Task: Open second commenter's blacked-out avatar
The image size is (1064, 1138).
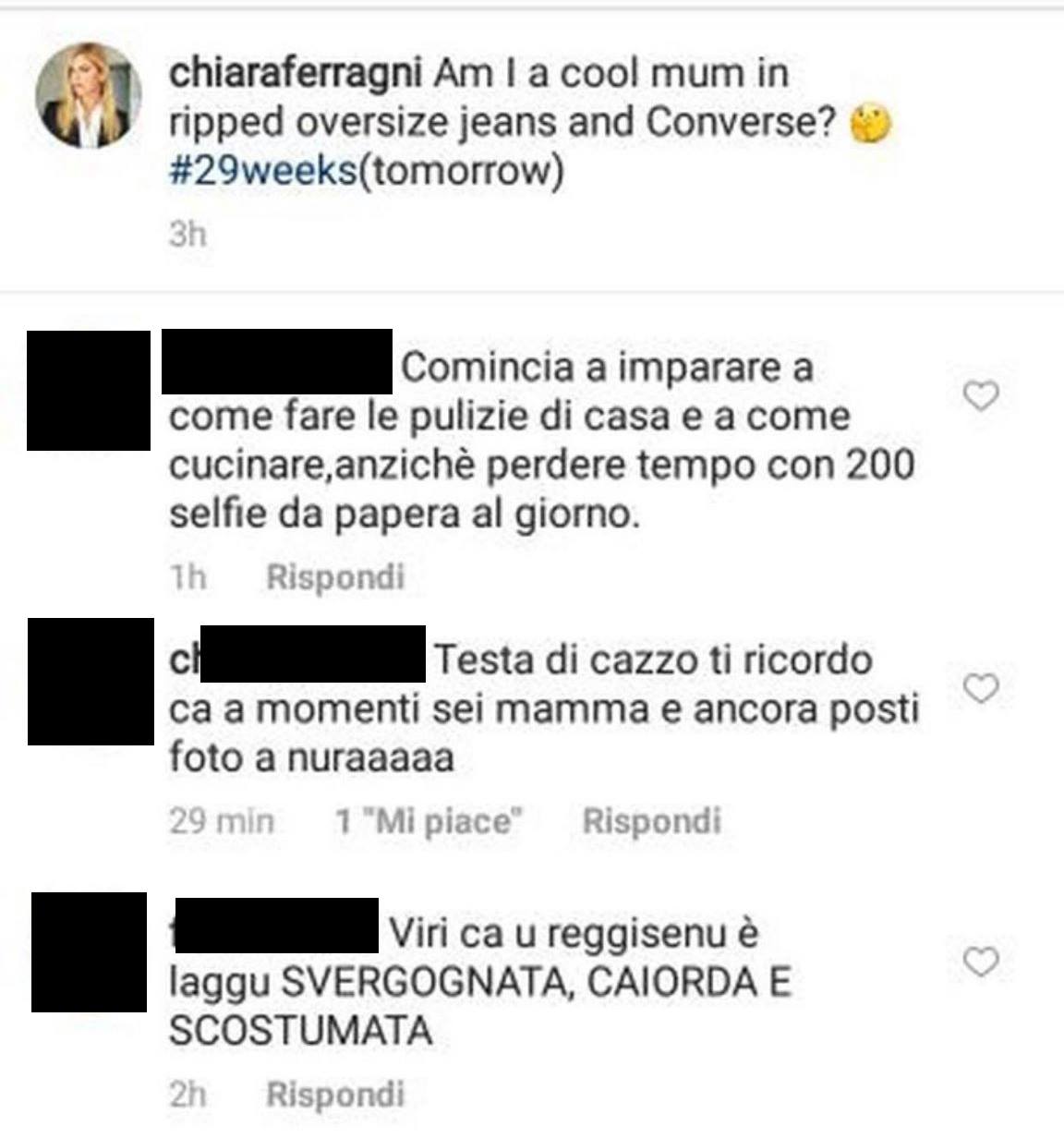Action: 91,682
